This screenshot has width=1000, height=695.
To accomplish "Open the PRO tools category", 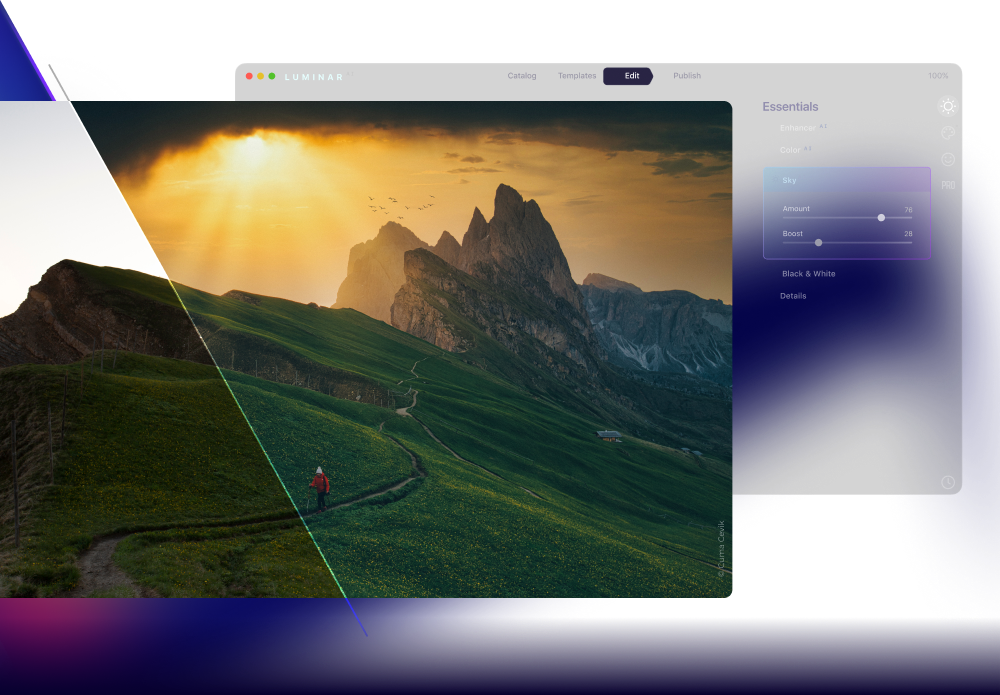I will pyautogui.click(x=948, y=185).
